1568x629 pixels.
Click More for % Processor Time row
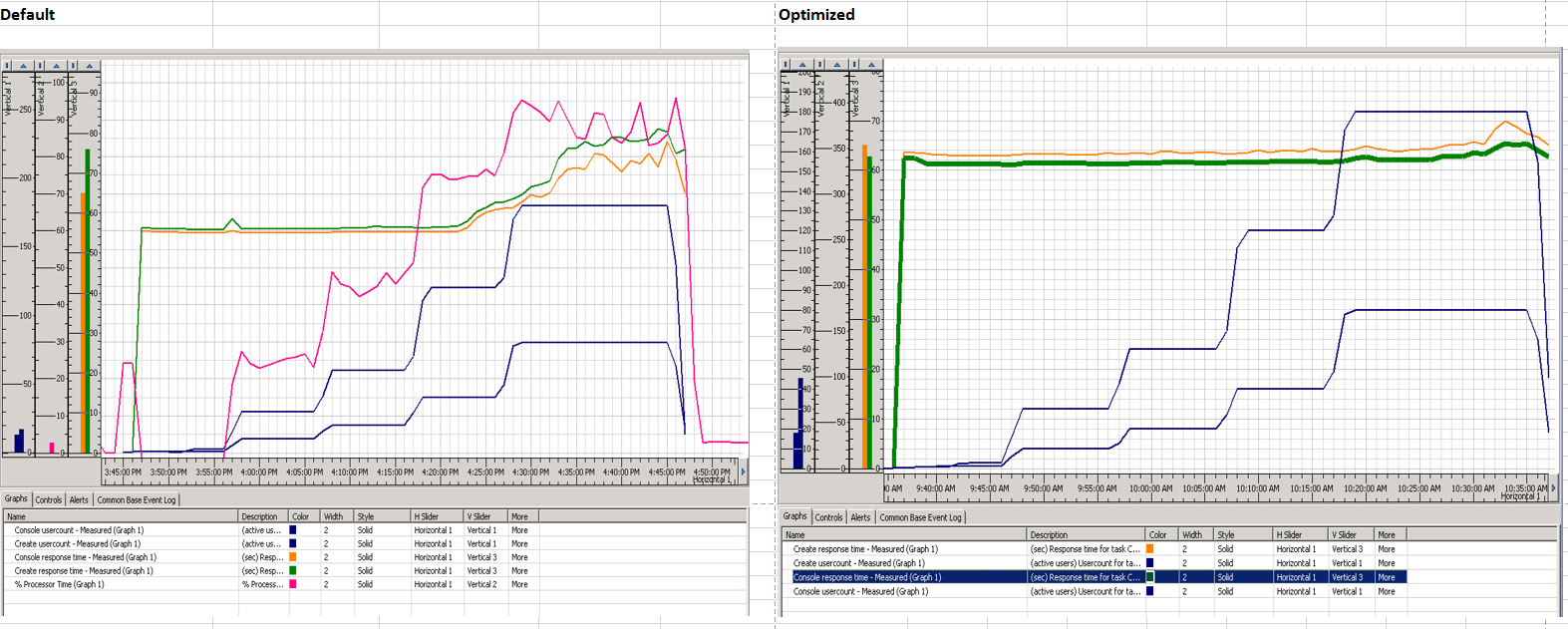[520, 584]
